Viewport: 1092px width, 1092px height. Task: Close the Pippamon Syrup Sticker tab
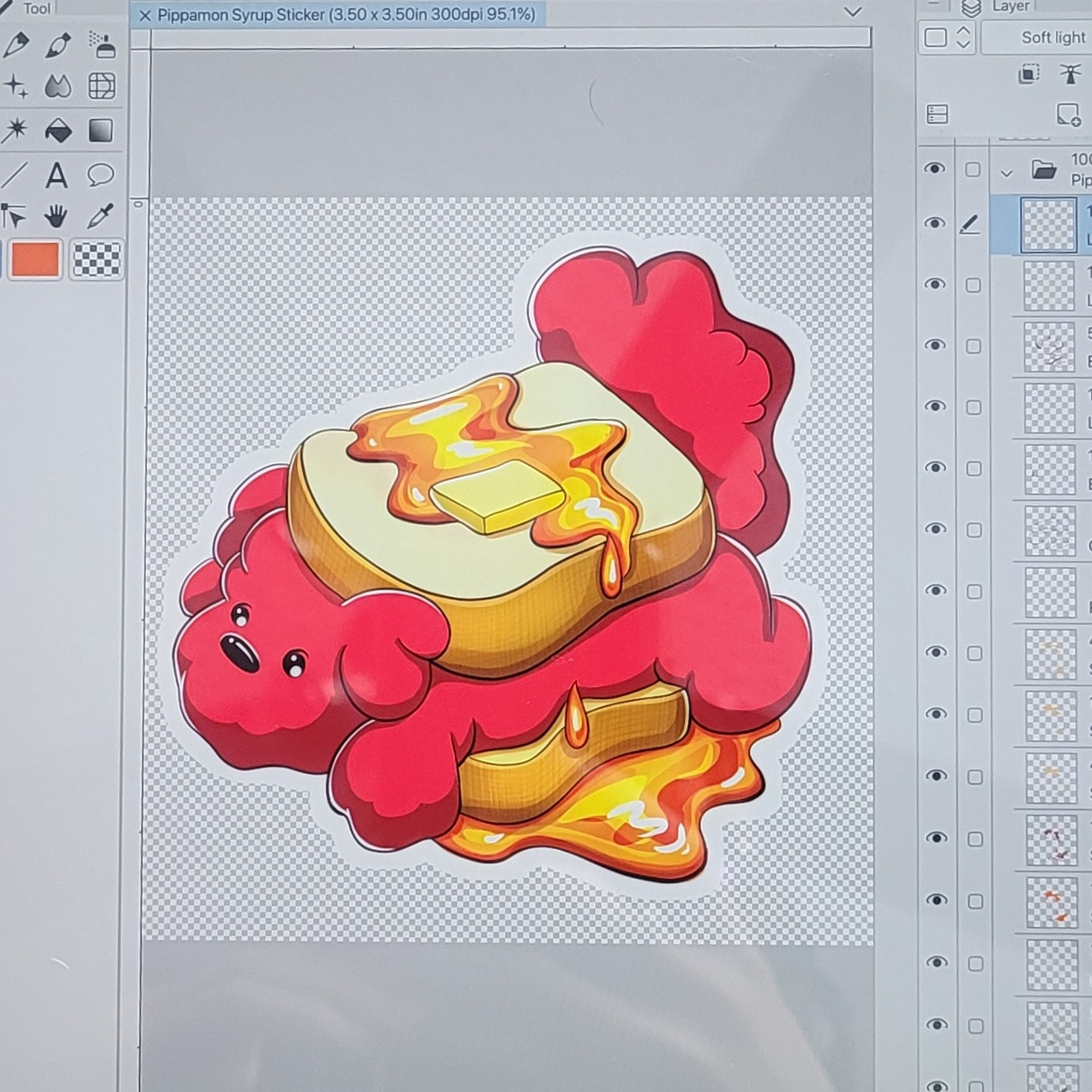[x=145, y=16]
